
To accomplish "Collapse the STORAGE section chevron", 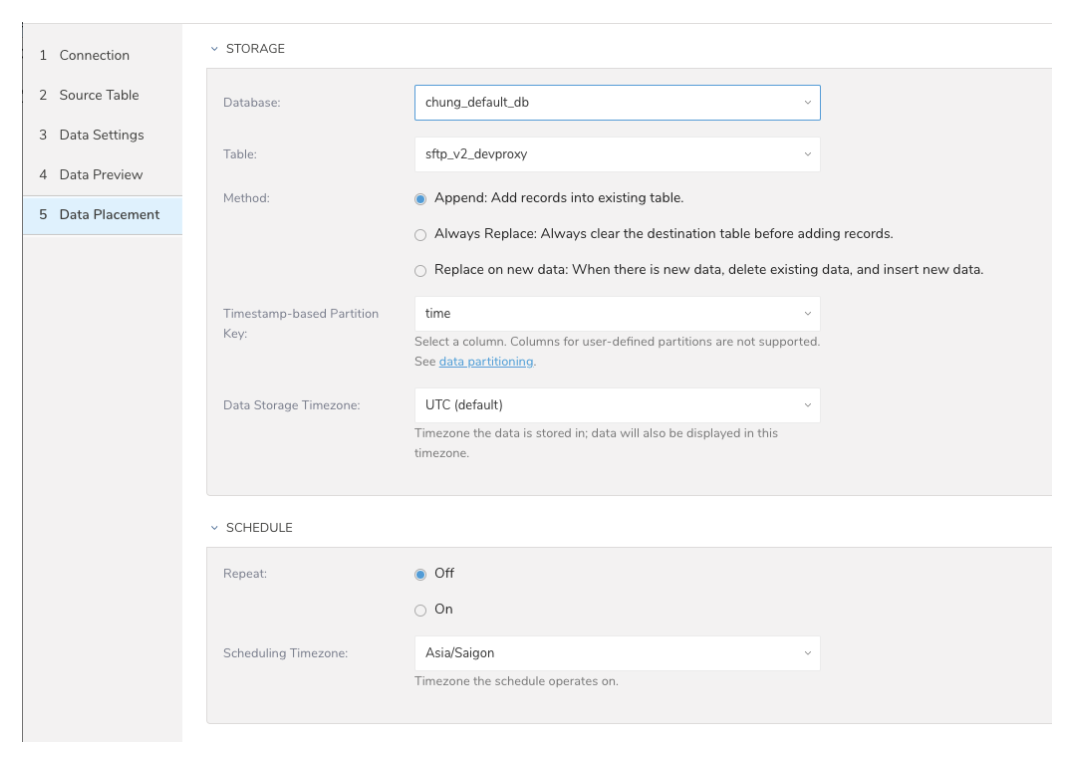I will (212, 50).
